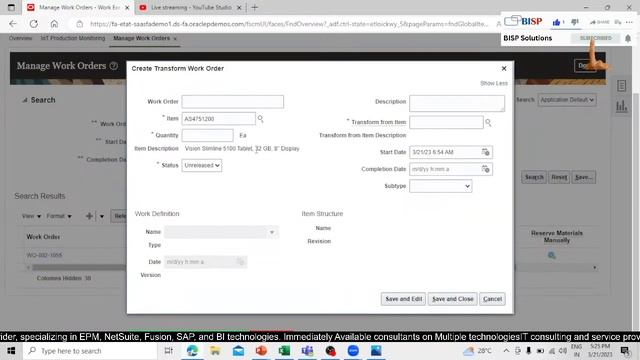Cancel the Create Transform Work Order dialog
The image size is (640, 360).
click(x=492, y=299)
